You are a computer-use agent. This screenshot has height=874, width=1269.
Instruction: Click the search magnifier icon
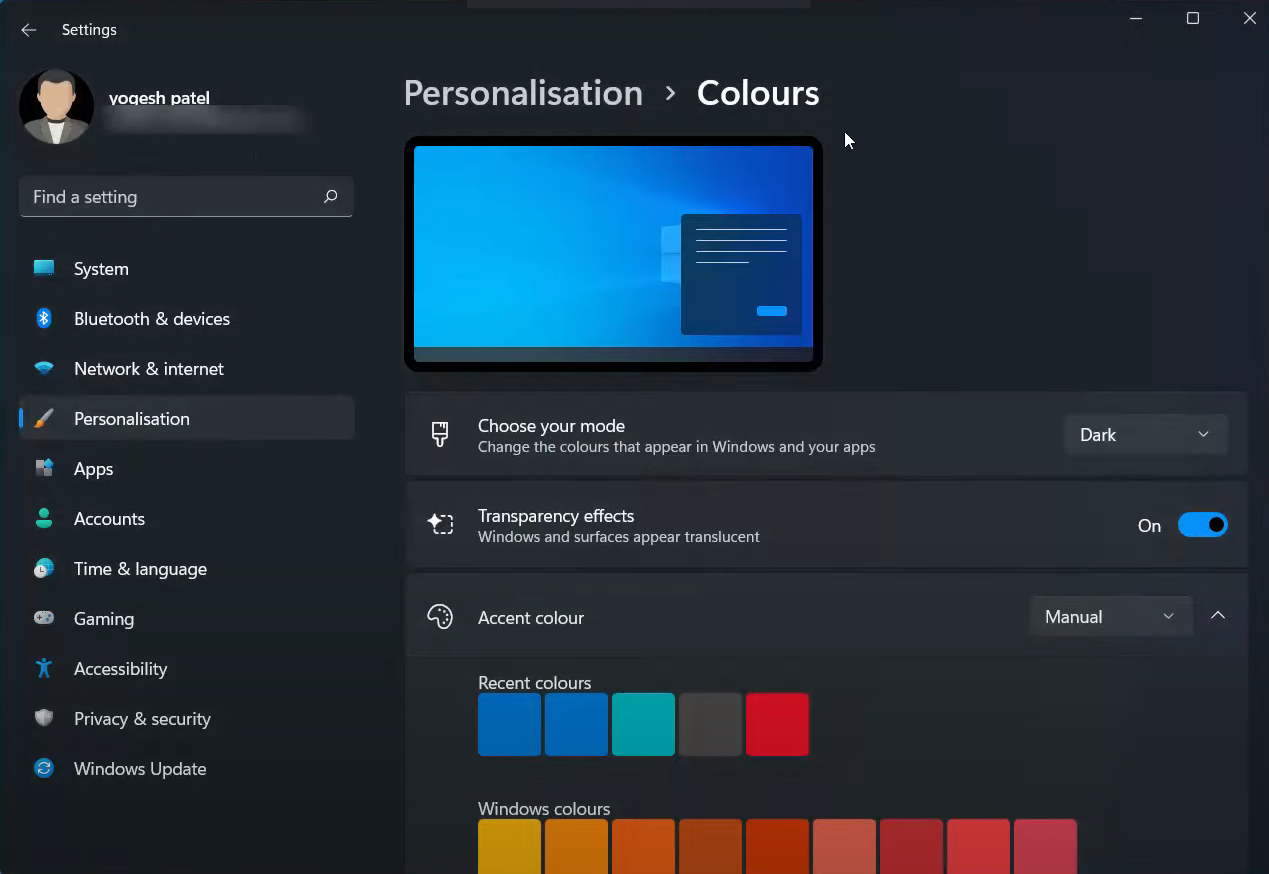point(330,197)
